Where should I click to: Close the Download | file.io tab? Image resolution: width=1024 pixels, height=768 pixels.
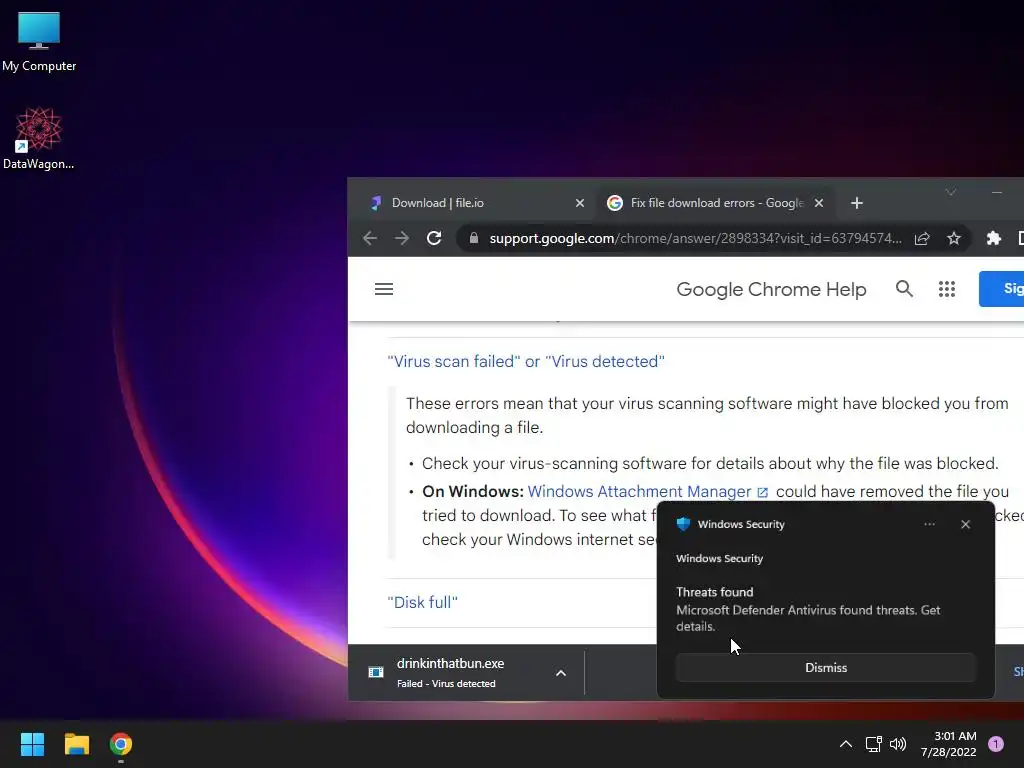point(579,203)
